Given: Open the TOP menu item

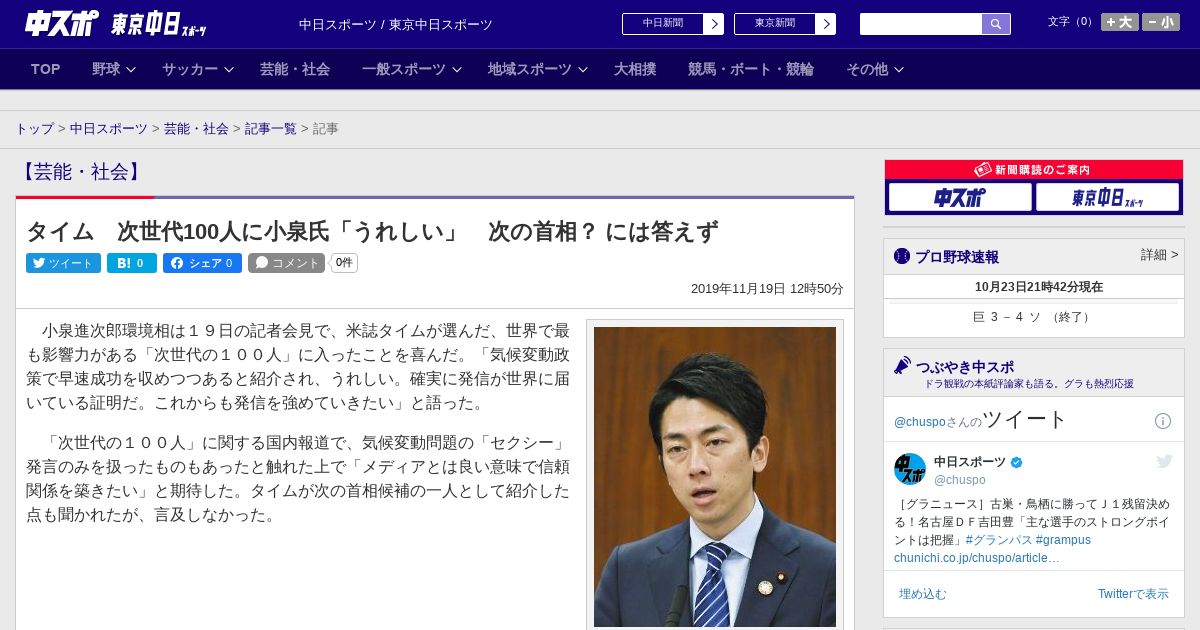Looking at the screenshot, I should [x=46, y=69].
